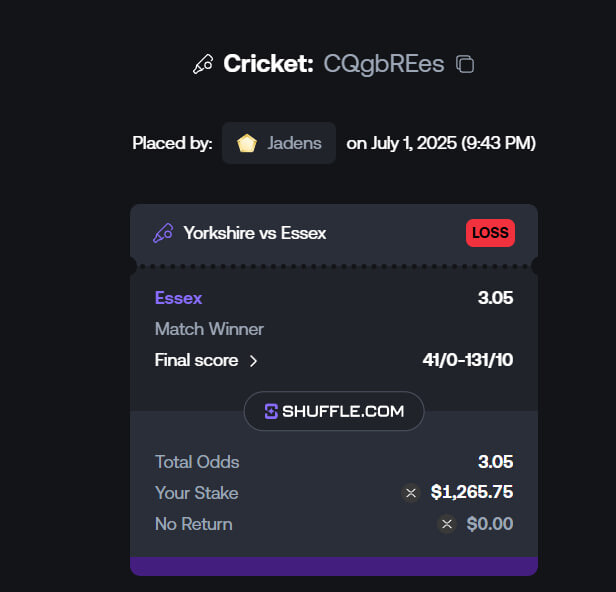Click the currency icon beside the $0.00 return

pos(447,524)
